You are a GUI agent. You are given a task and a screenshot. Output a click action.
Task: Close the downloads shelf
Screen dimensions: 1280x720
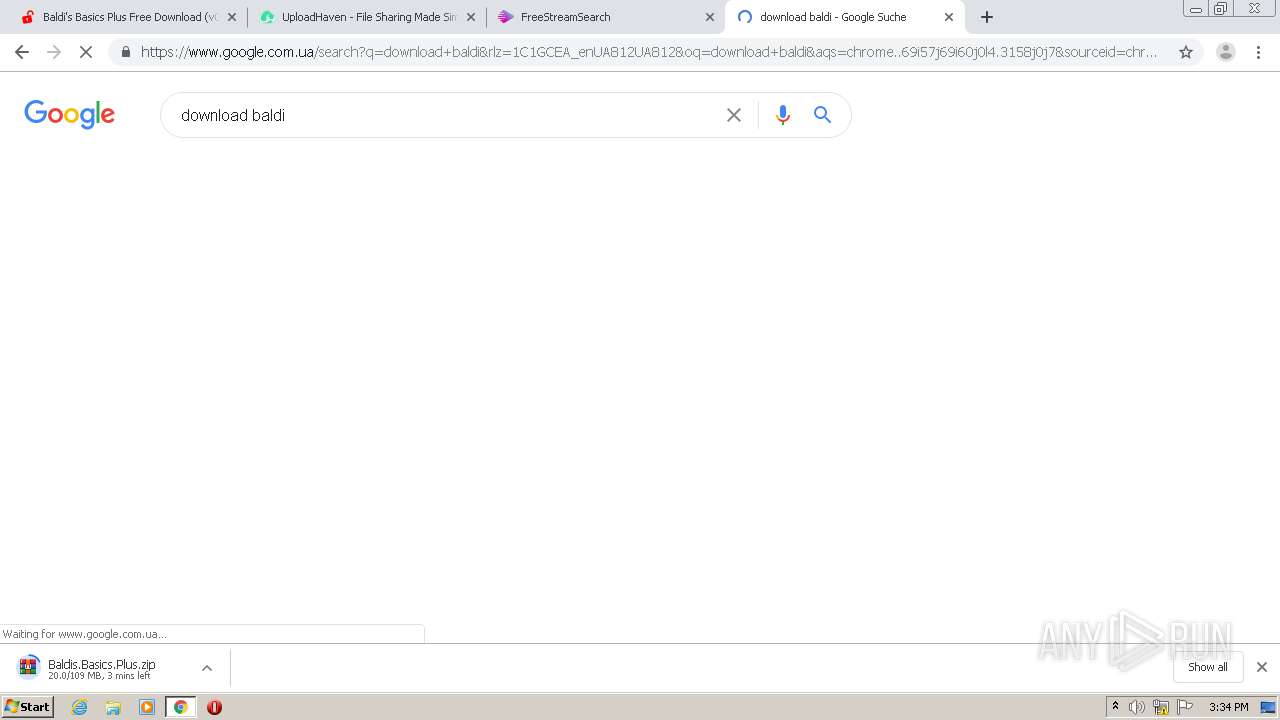tap(1262, 667)
